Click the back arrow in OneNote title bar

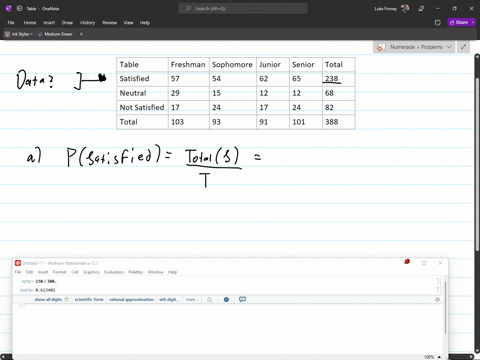coord(19,8)
